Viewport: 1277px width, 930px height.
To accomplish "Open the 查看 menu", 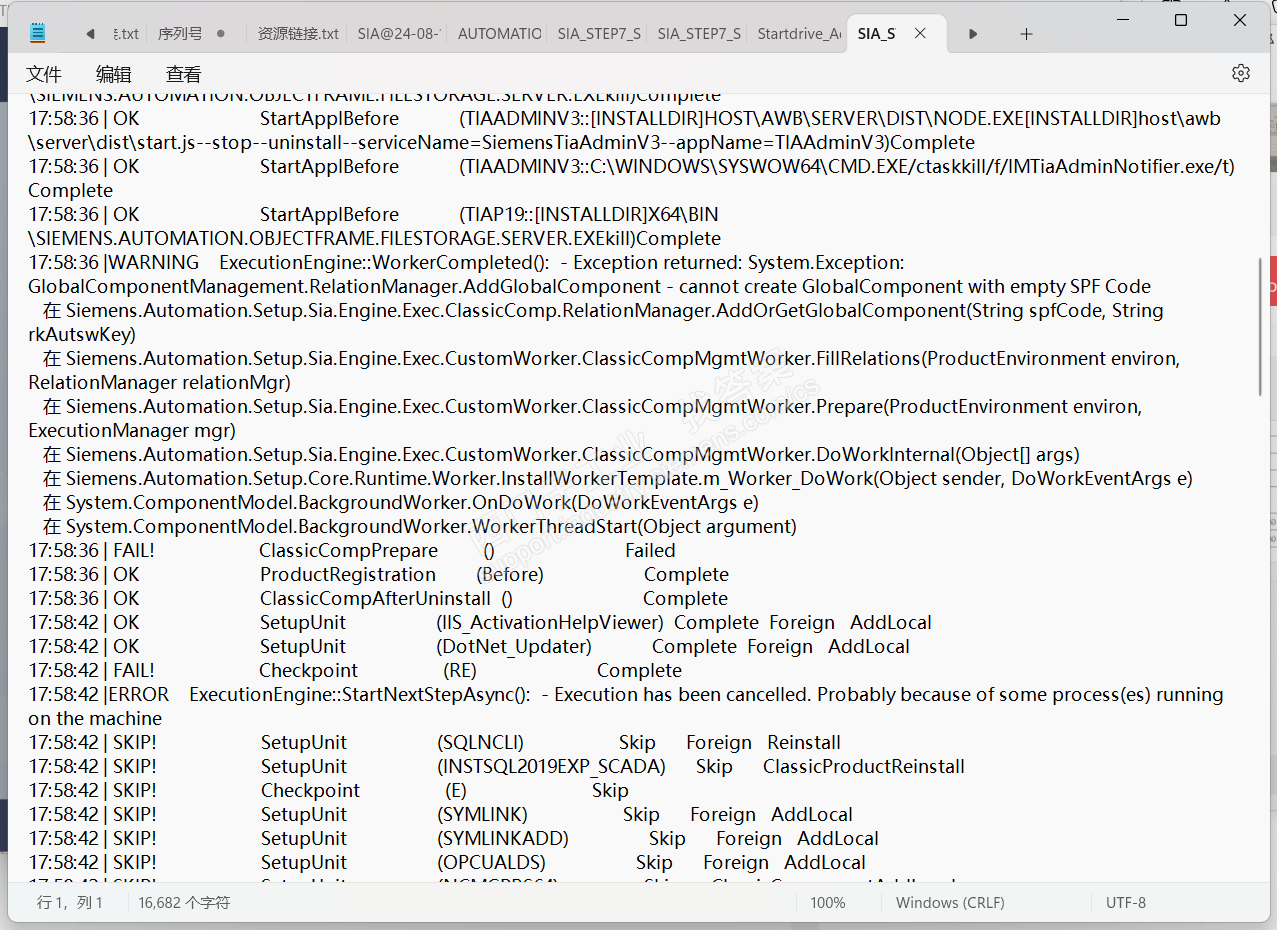I will point(184,74).
